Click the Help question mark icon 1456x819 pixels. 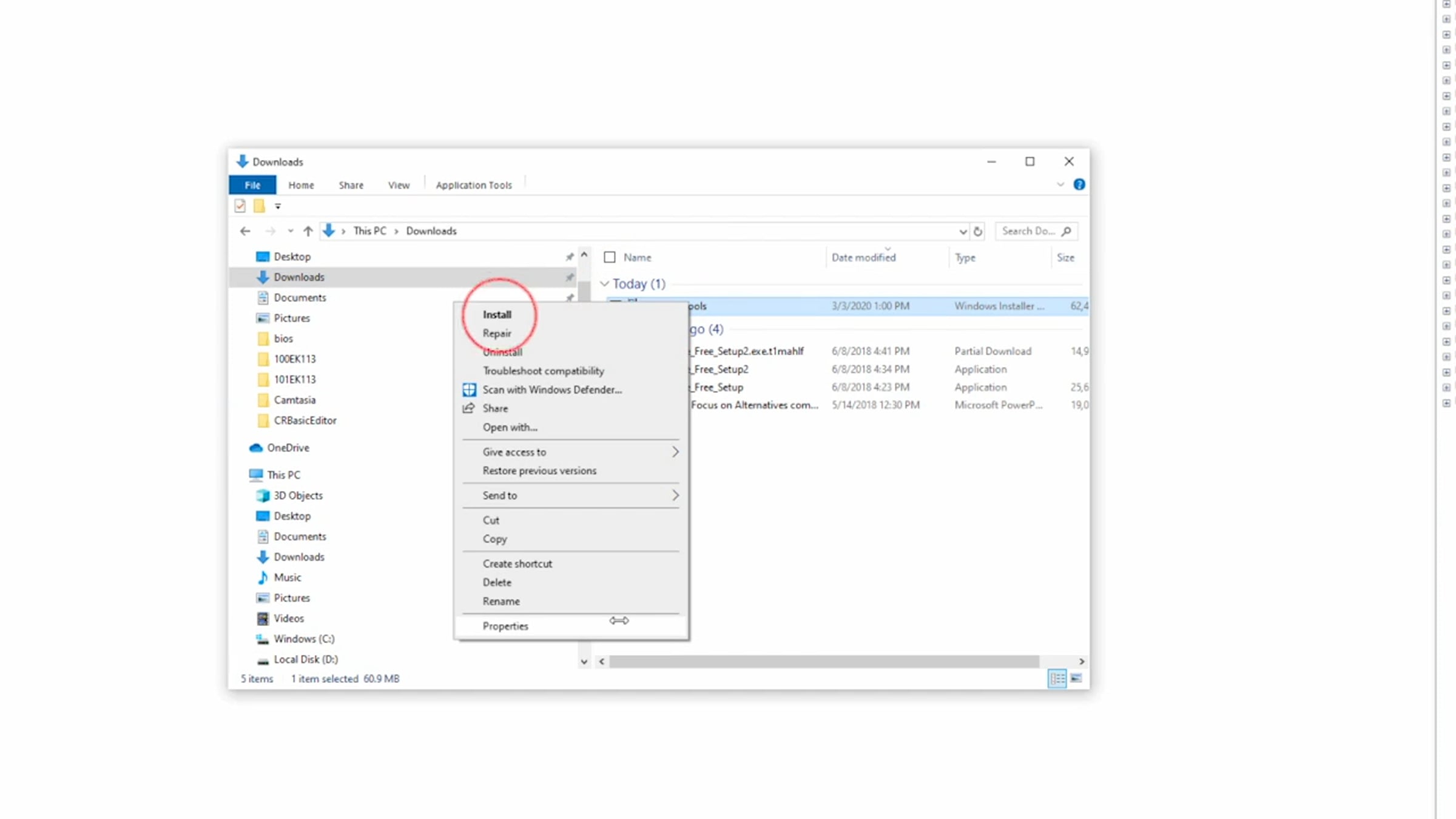pyautogui.click(x=1079, y=184)
